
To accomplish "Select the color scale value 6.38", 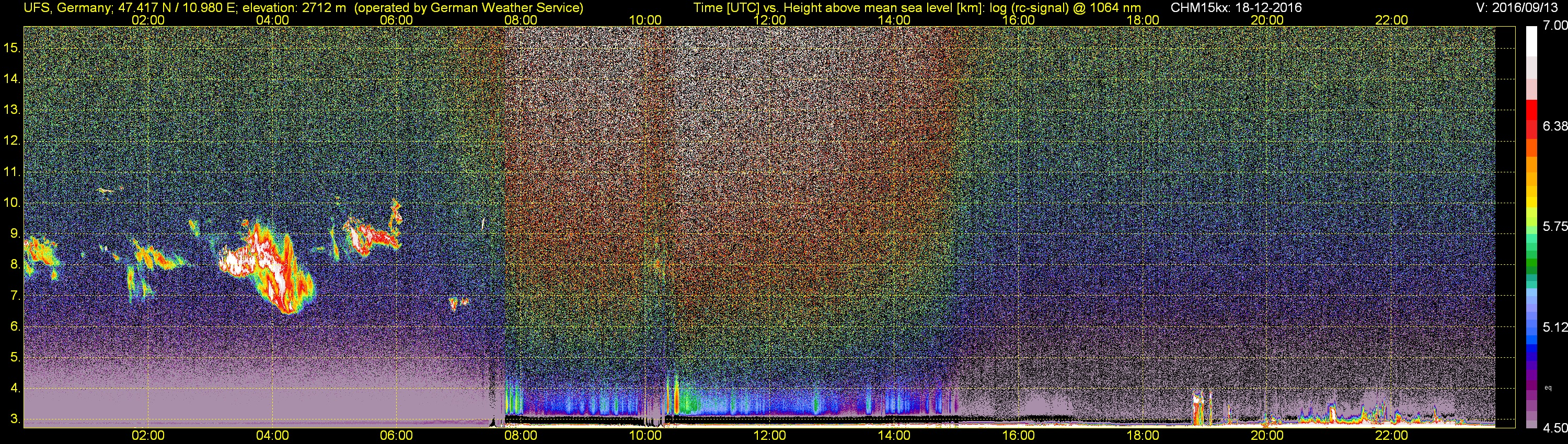I will coord(1555,126).
